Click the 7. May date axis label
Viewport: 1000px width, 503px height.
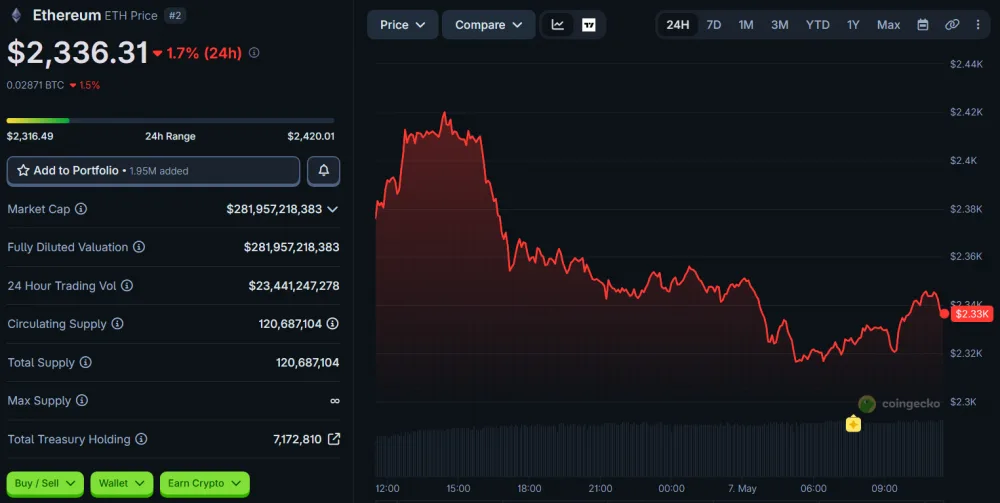(742, 488)
